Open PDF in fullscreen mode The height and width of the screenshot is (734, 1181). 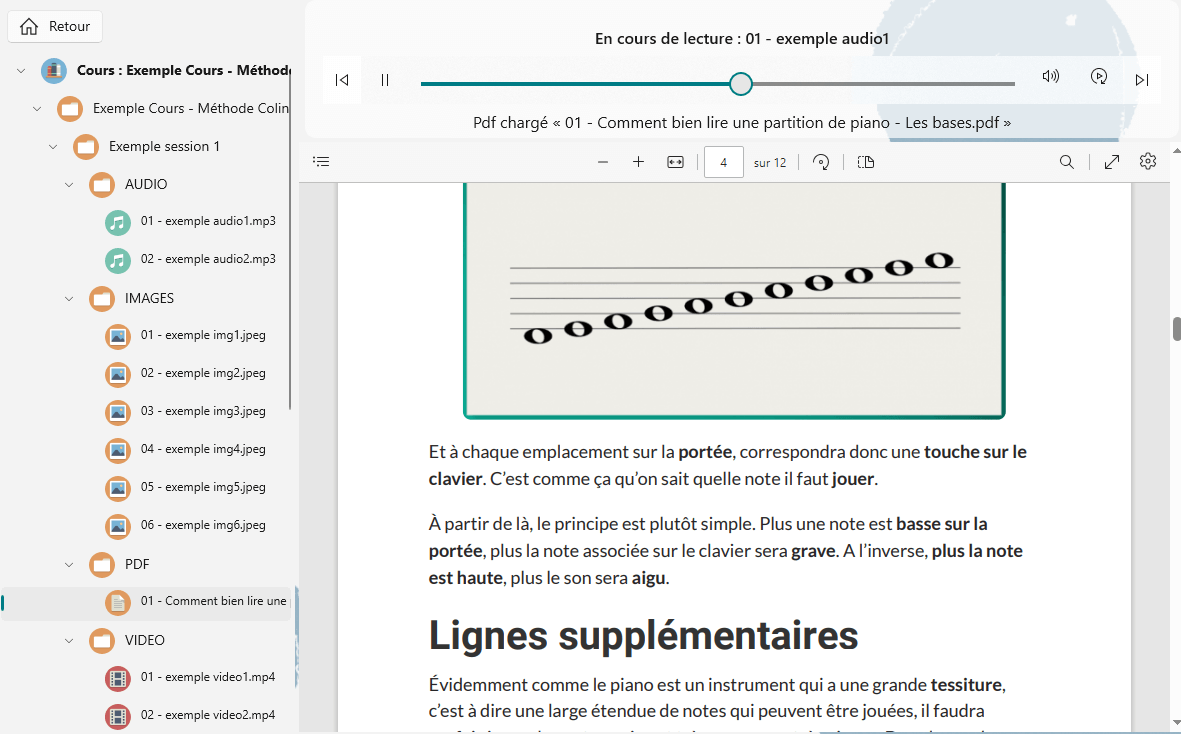click(1112, 162)
